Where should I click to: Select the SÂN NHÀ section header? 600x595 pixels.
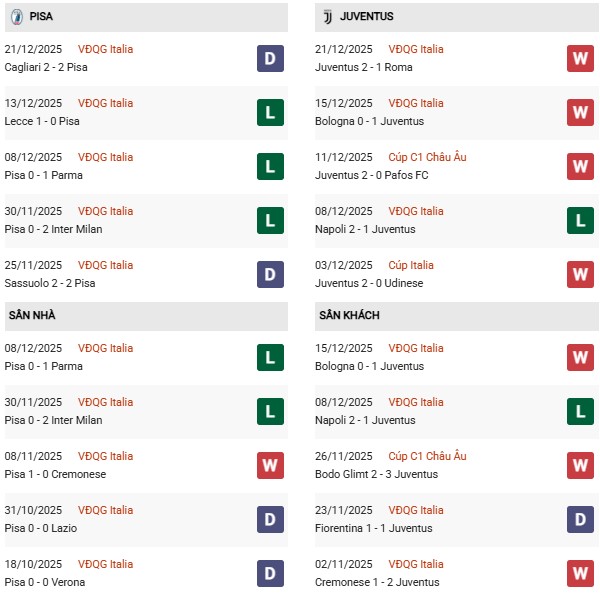[33, 316]
